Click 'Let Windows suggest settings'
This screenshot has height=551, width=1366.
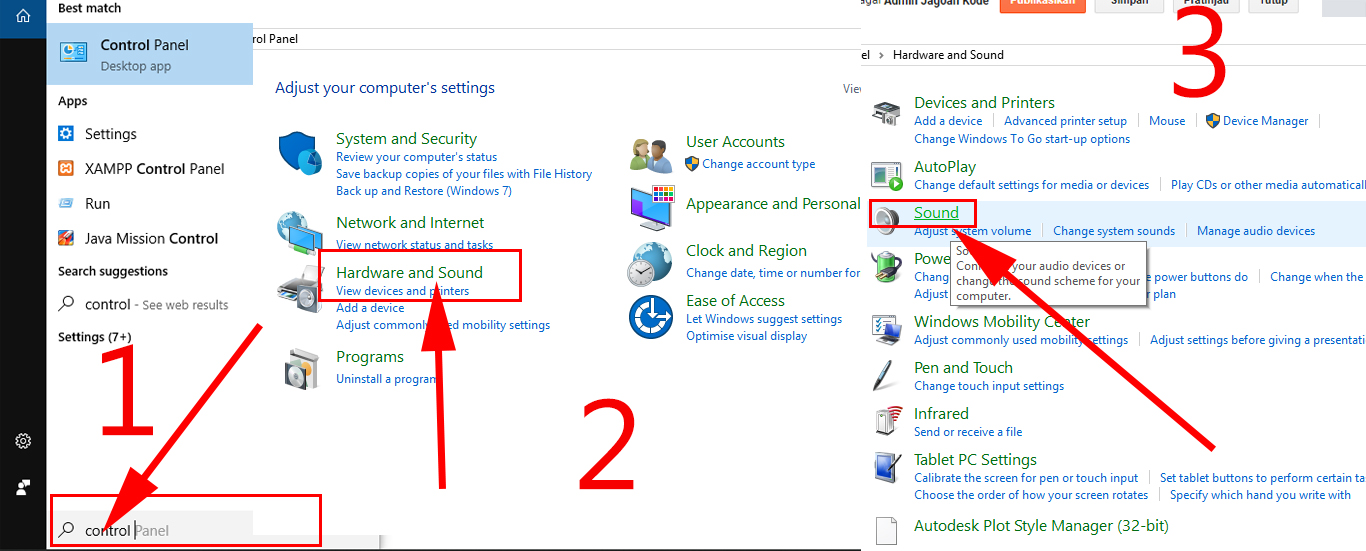pos(764,319)
